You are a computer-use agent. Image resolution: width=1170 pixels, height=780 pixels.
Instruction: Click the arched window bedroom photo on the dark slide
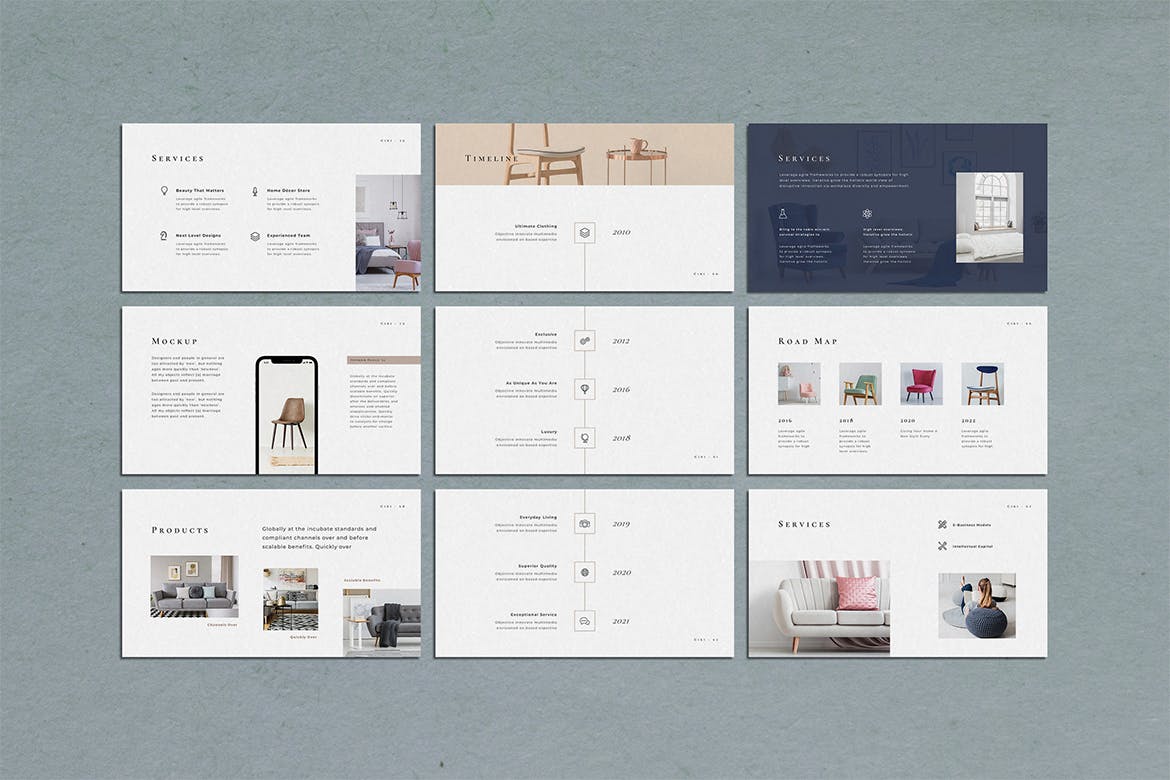(989, 217)
